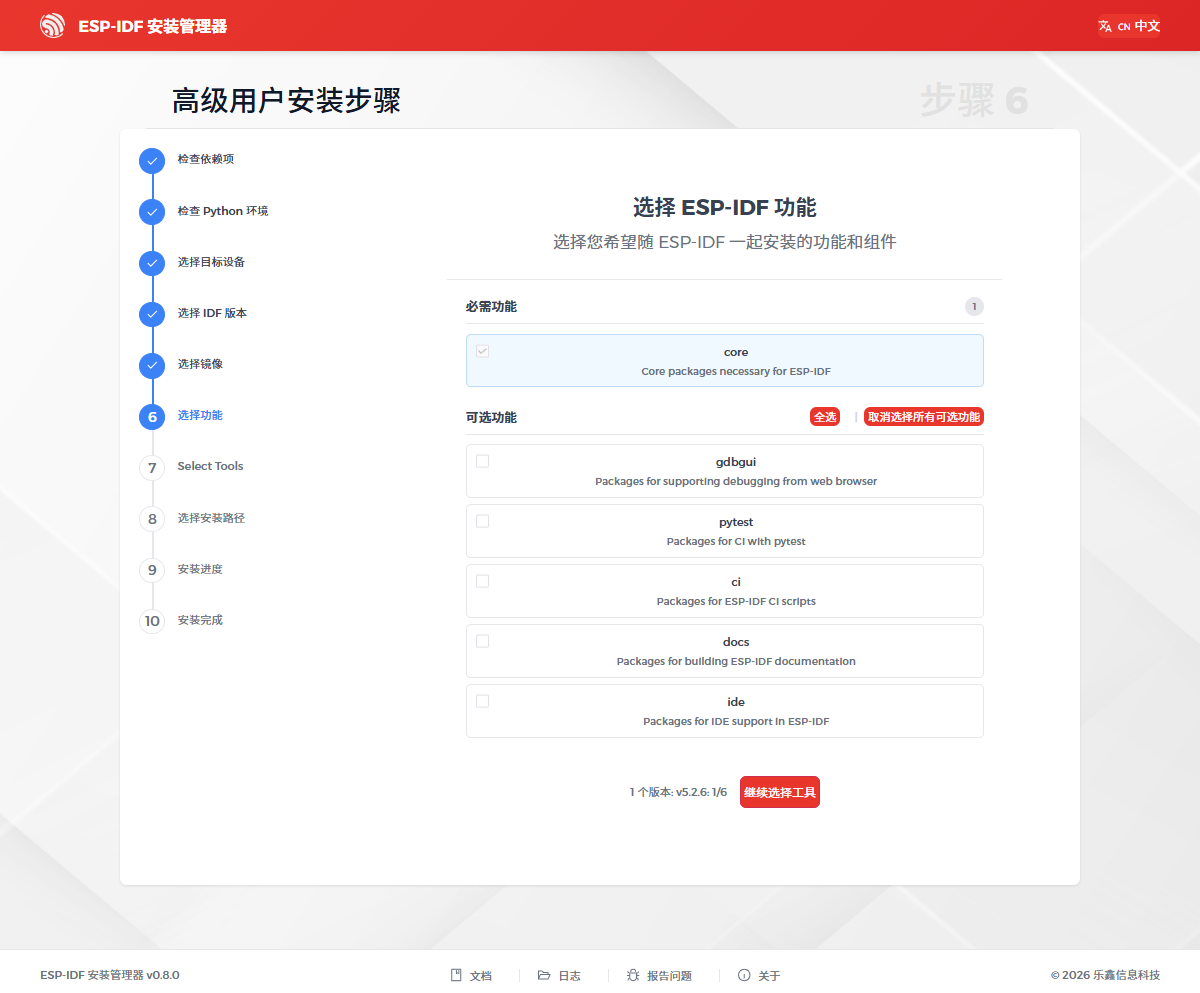This screenshot has width=1200, height=993.
Task: Click the step 6 circle indicator
Action: (152, 416)
